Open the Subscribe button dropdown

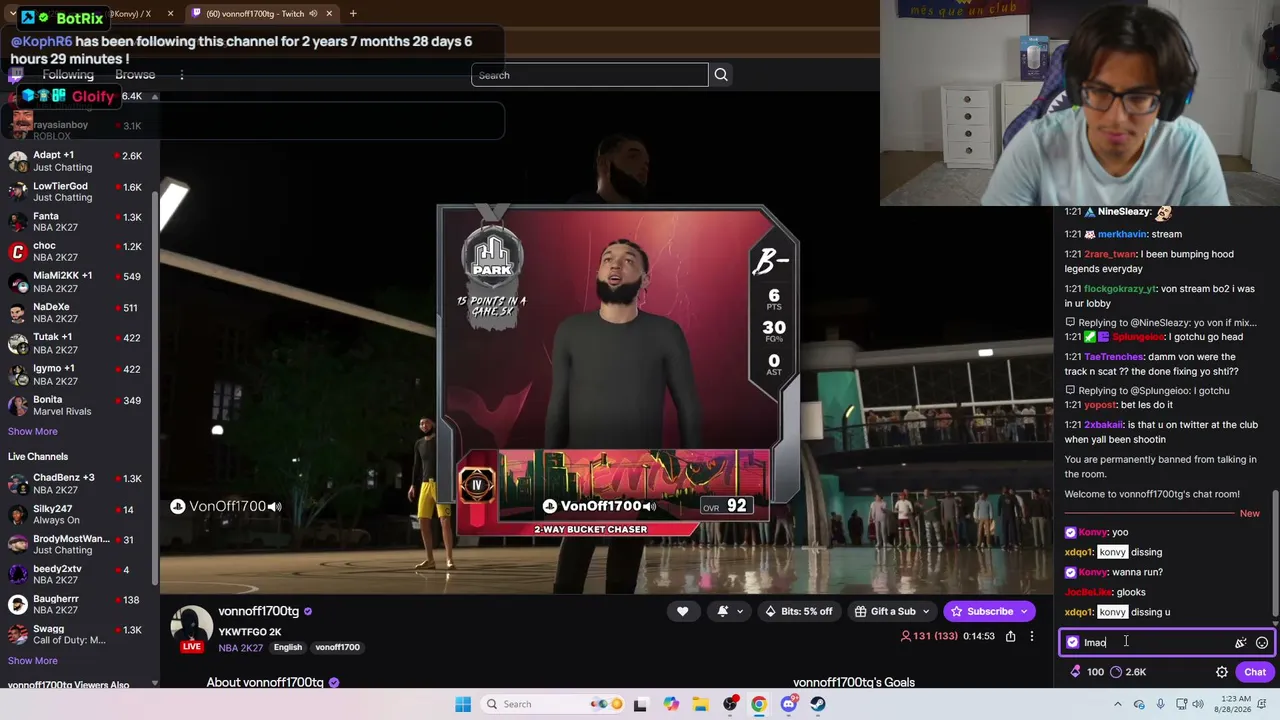[x=1024, y=611]
